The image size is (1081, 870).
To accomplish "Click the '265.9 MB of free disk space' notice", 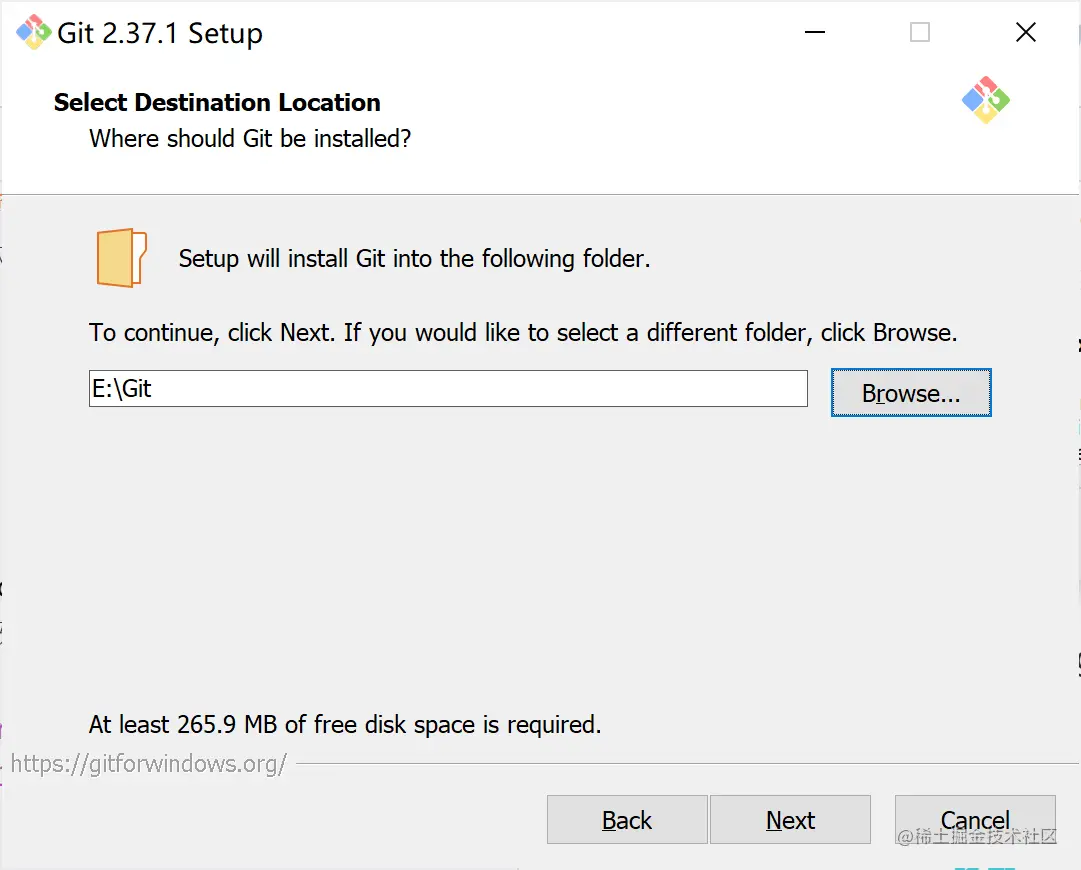I will [345, 725].
